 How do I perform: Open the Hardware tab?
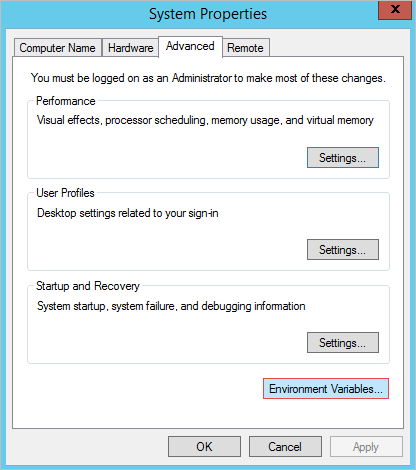click(x=130, y=48)
